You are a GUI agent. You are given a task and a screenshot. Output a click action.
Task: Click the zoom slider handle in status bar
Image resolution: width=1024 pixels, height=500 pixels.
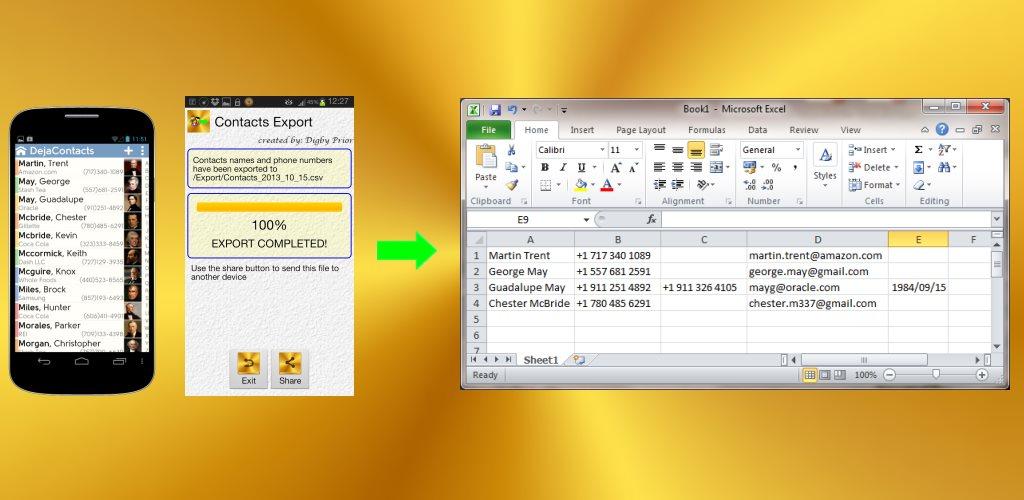pos(936,375)
